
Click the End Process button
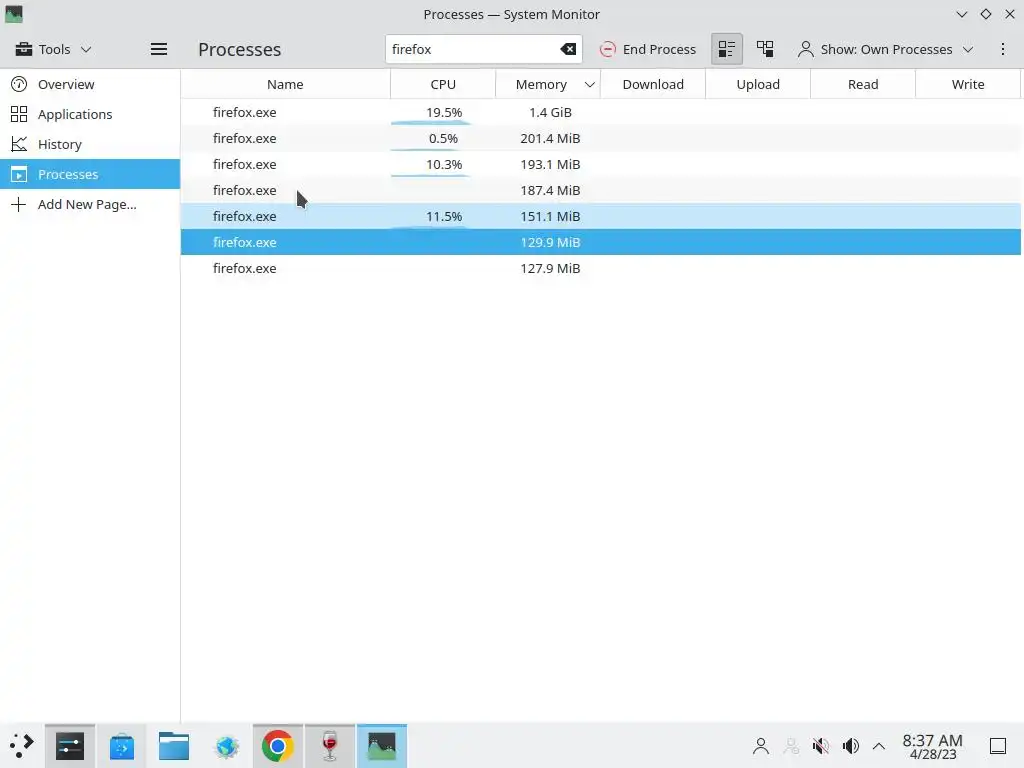tap(648, 49)
